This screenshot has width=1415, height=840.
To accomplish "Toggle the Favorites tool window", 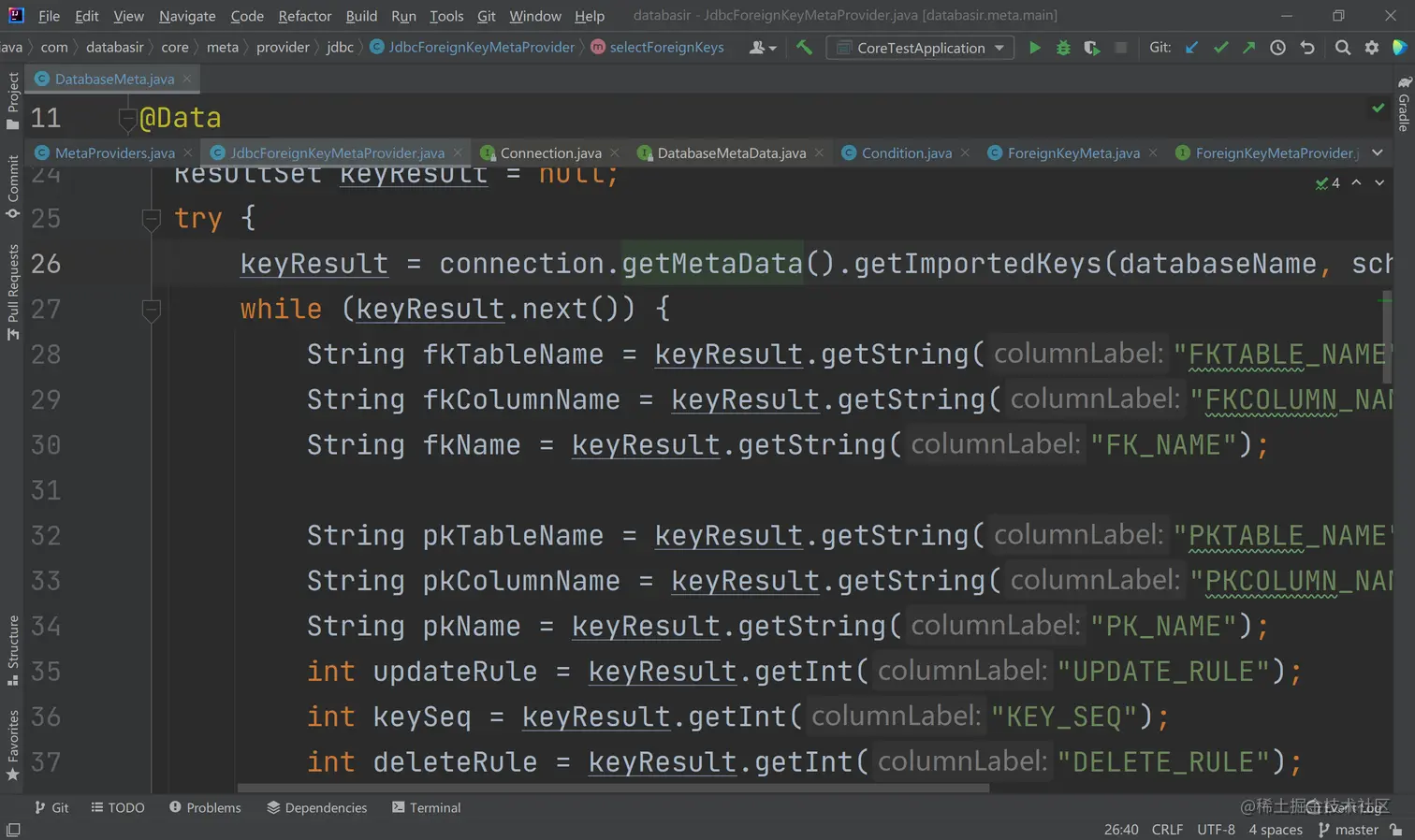I will click(x=12, y=746).
